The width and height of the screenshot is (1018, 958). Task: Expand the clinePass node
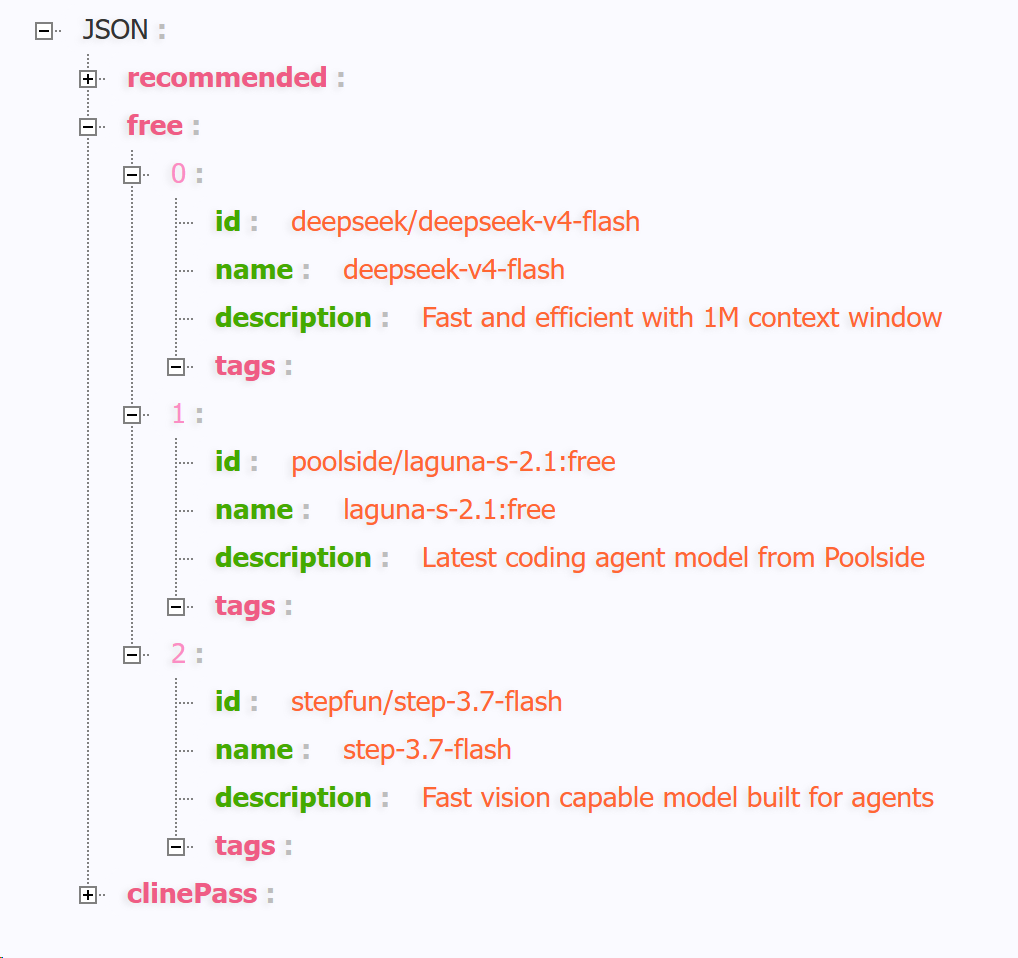[x=88, y=895]
